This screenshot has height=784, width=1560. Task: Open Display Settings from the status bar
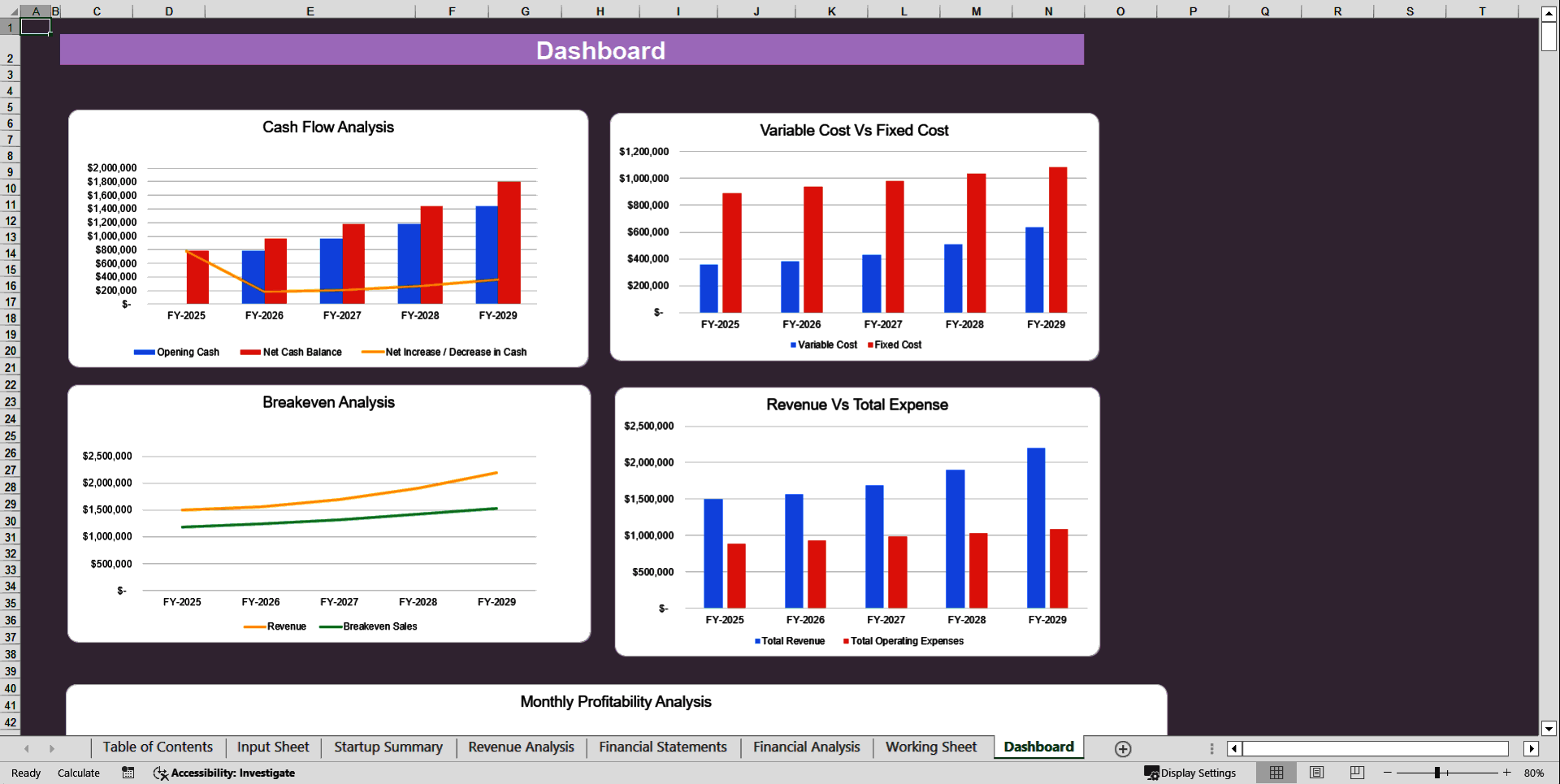coord(1190,773)
